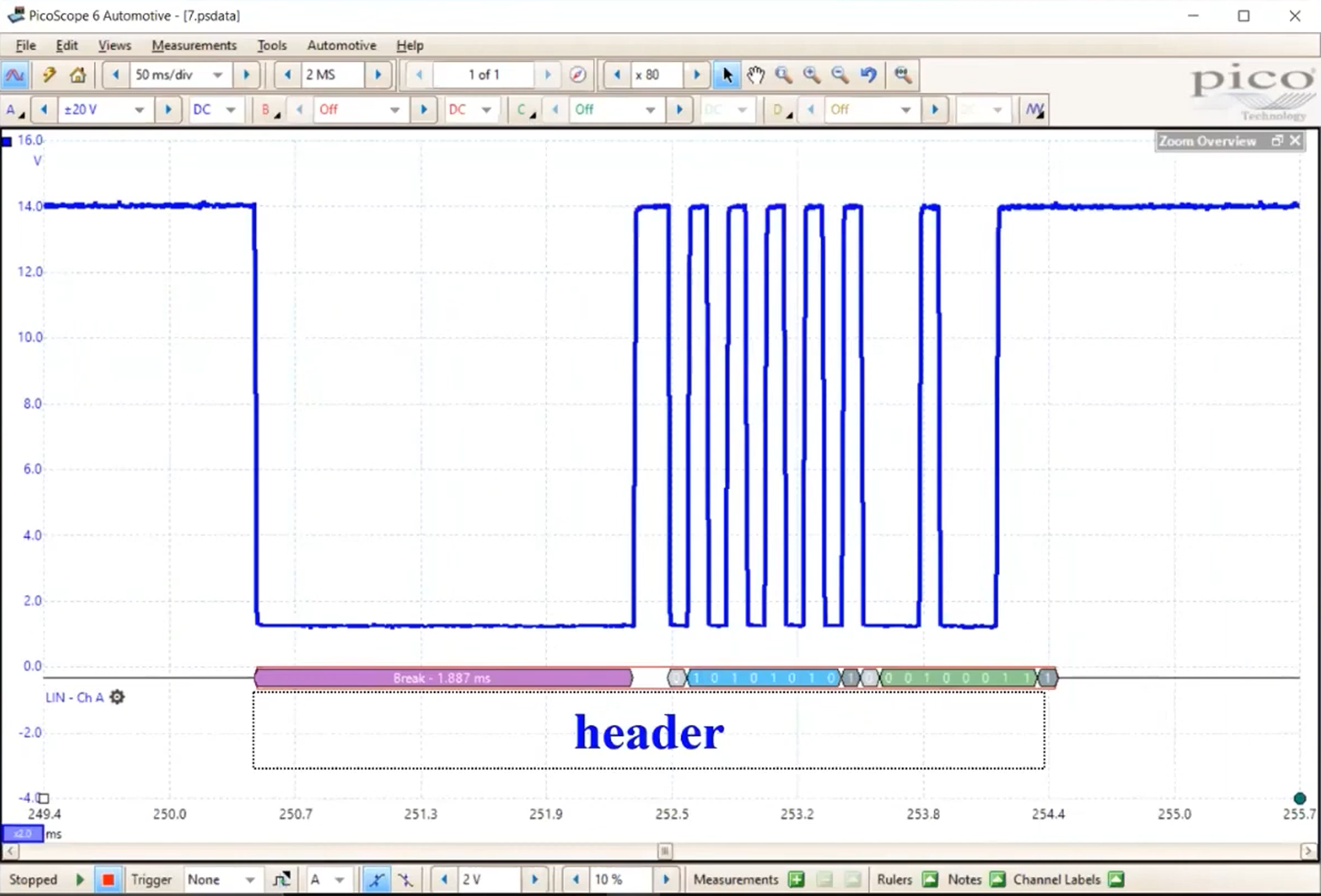This screenshot has height=896, width=1321.
Task: Increase trigger threshold right of 2 V
Action: point(535,879)
